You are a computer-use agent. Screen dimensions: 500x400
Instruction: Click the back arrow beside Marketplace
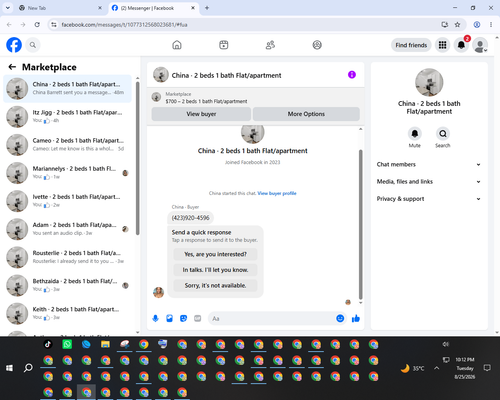(x=12, y=67)
